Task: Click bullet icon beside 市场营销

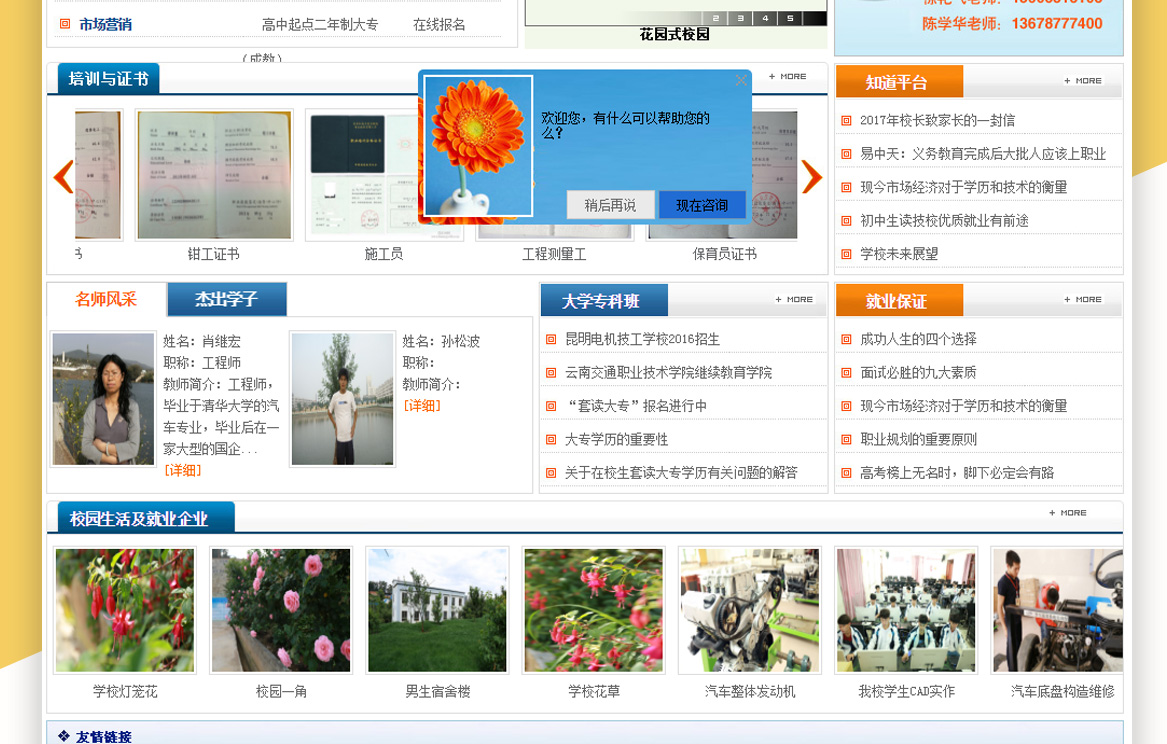Action: (x=65, y=24)
